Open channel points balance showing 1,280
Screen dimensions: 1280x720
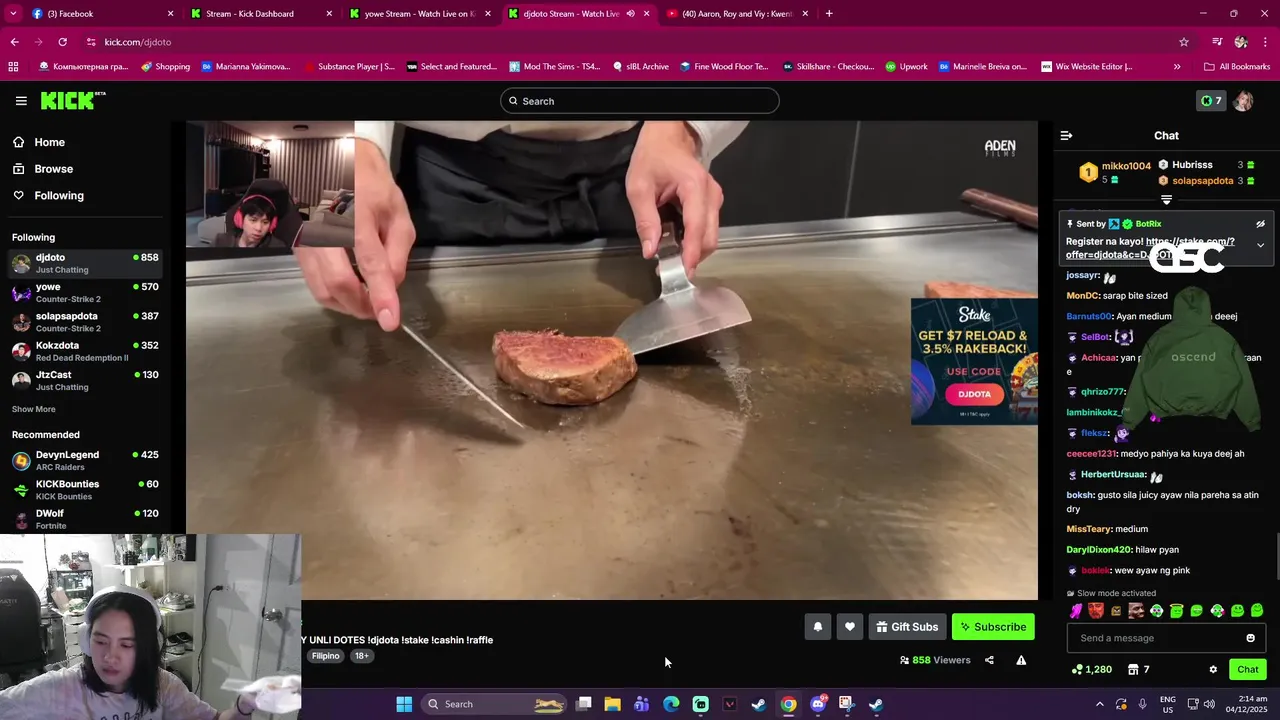[1091, 670]
